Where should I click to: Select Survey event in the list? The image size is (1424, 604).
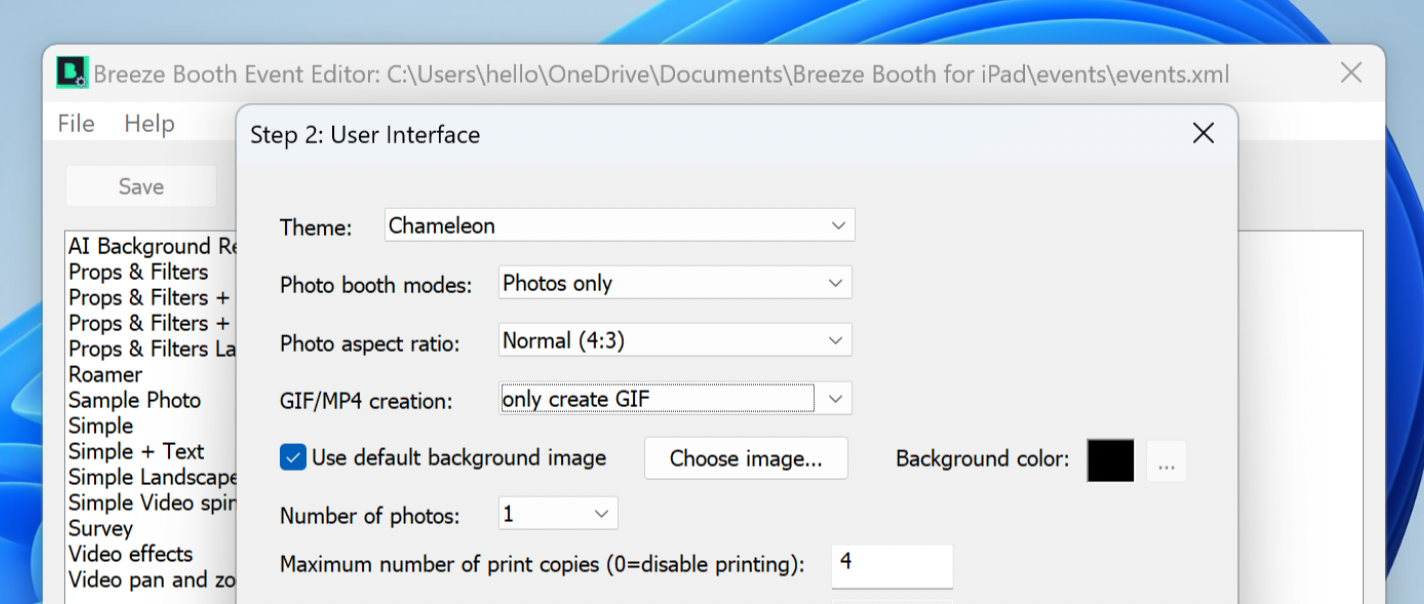[101, 529]
